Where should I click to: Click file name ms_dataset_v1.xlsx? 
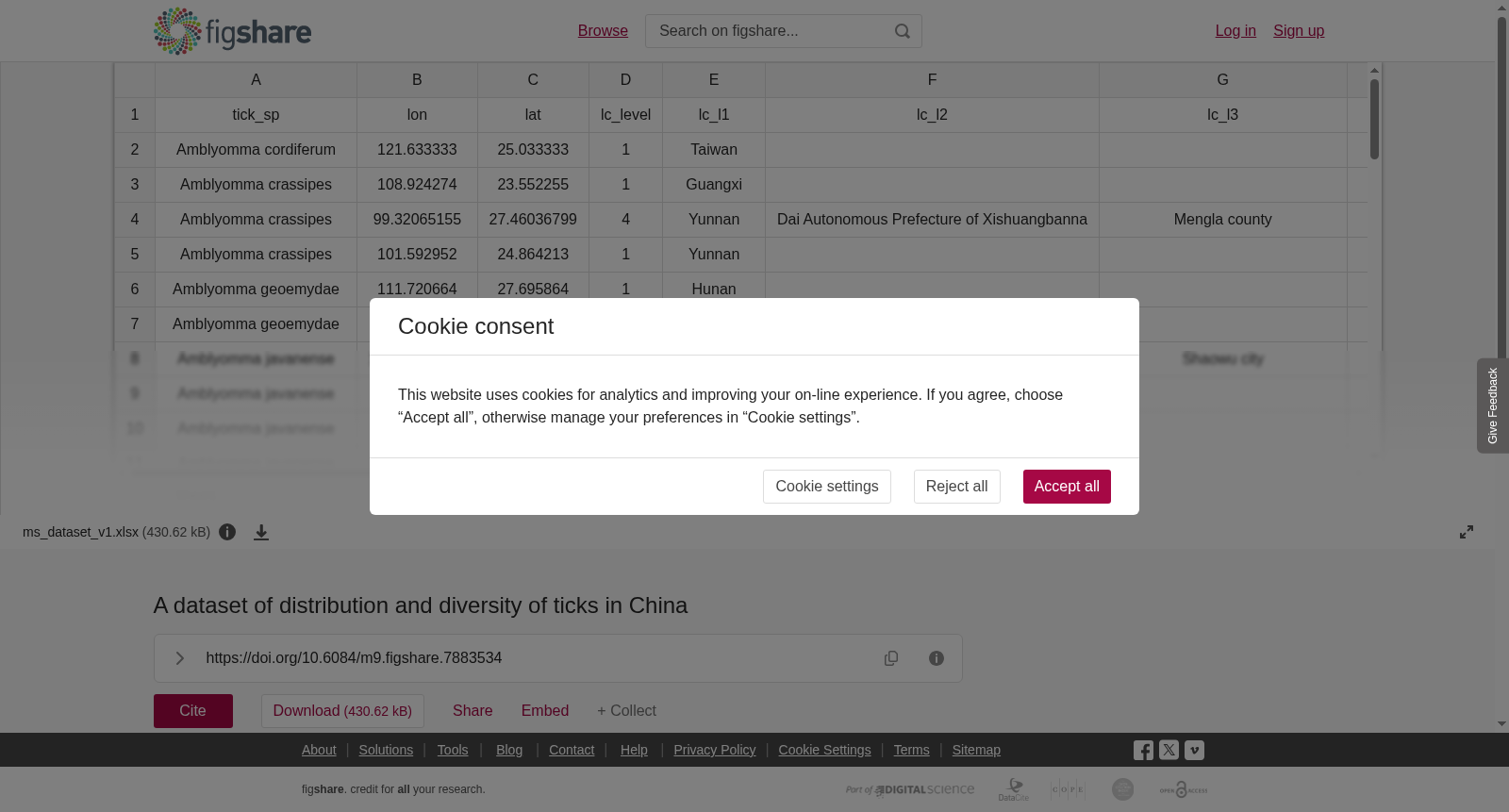(80, 532)
